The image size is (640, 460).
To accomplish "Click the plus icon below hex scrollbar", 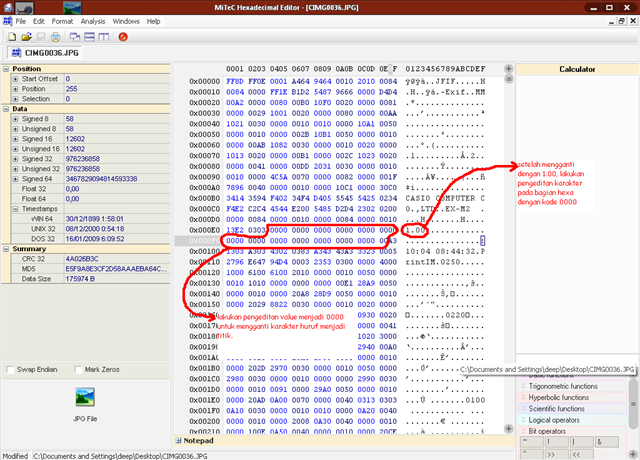I will point(509,429).
